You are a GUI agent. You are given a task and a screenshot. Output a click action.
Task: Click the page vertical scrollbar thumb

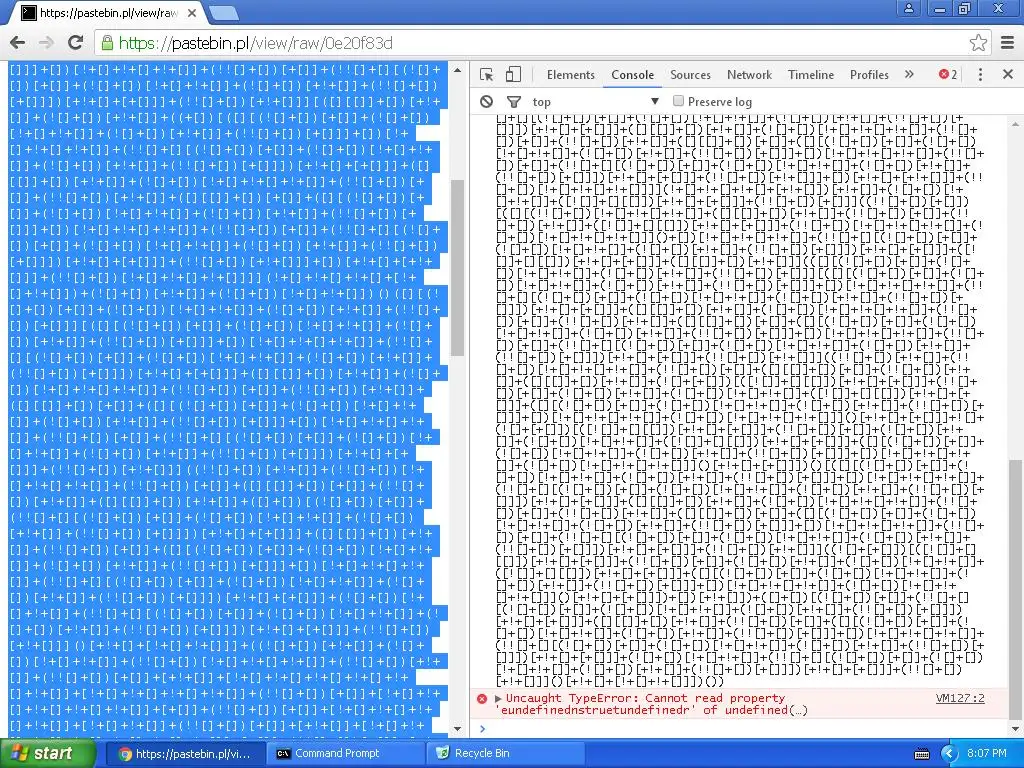[457, 268]
